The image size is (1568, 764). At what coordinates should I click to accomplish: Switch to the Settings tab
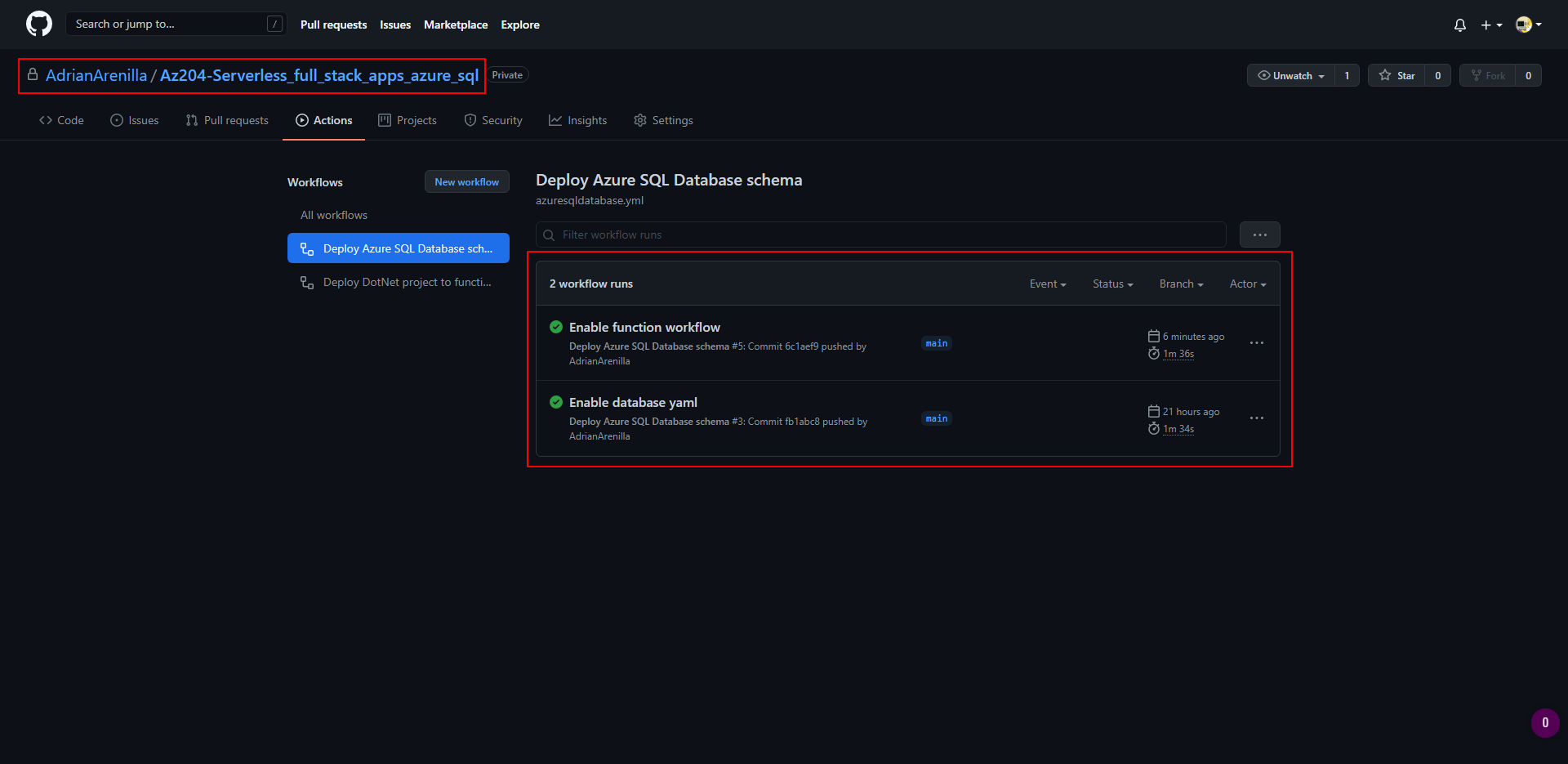663,120
